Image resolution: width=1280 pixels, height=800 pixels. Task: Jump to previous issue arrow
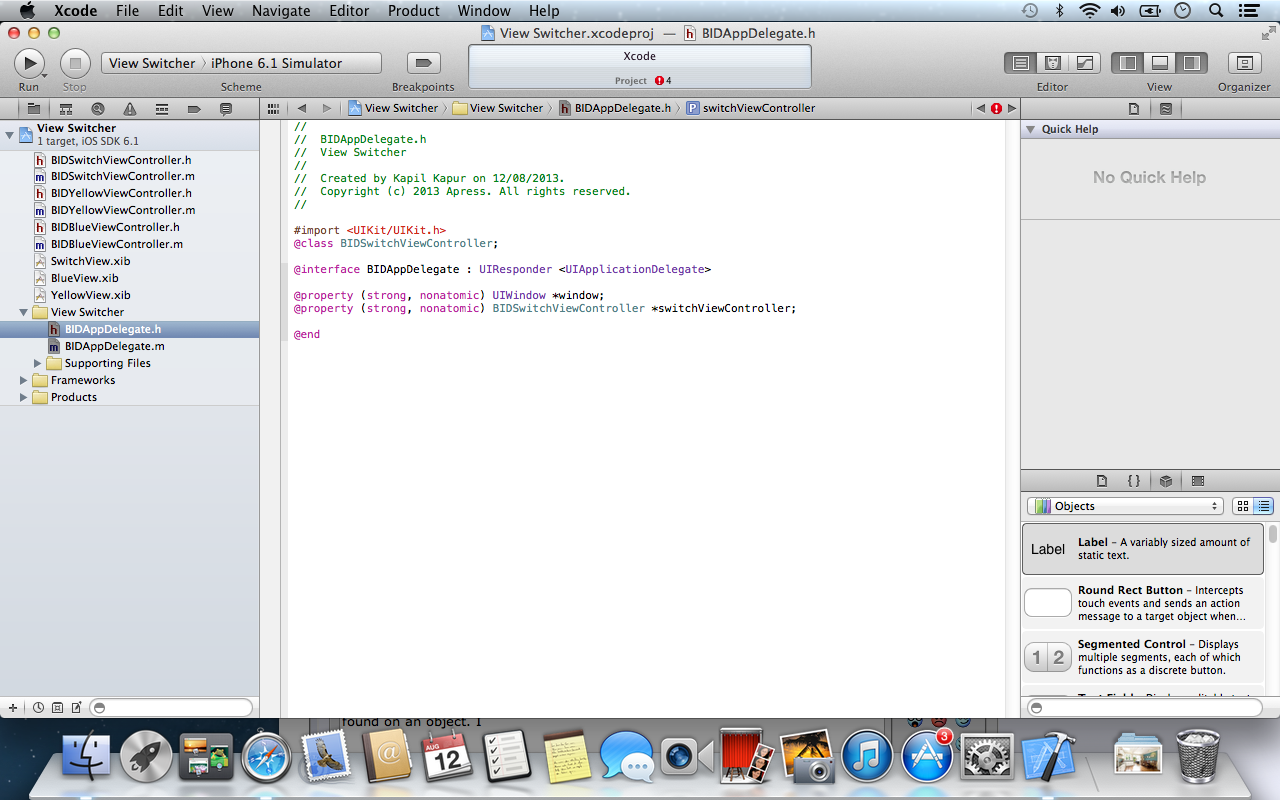point(980,108)
